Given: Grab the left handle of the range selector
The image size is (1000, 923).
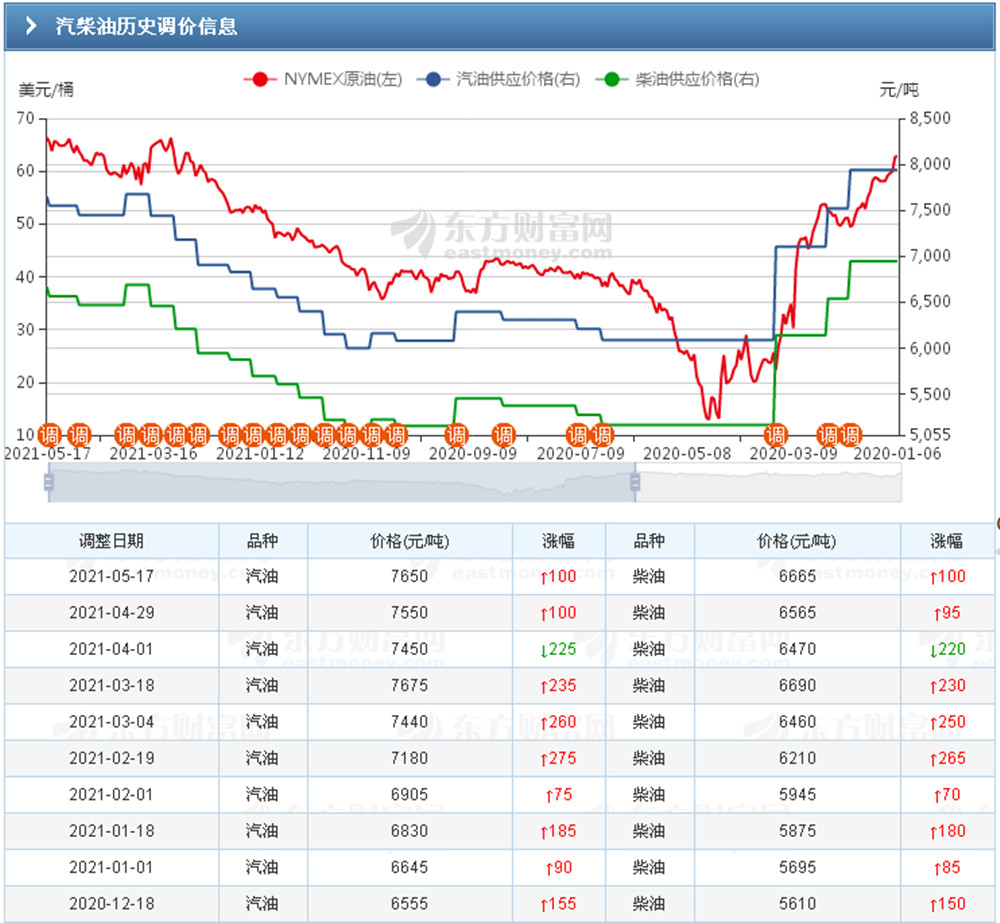Looking at the screenshot, I should [x=48, y=482].
